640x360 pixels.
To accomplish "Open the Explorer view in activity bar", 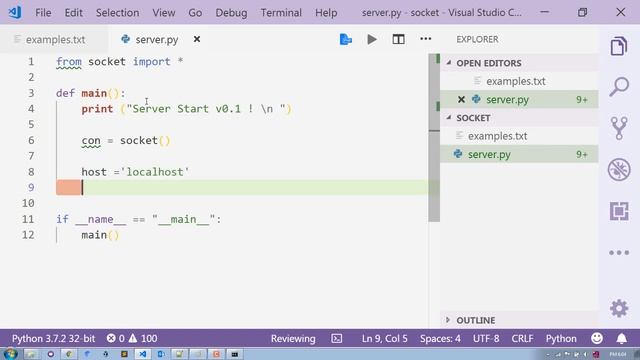I will point(619,46).
